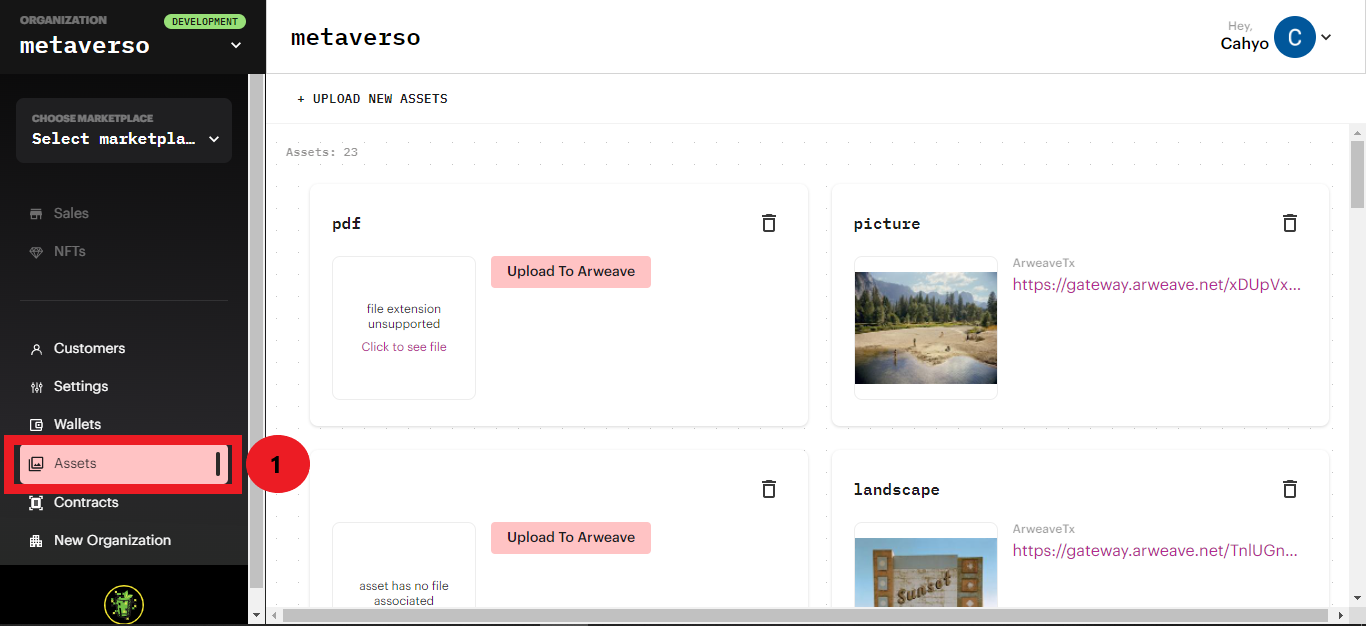Click the Contracts frame icon

pyautogui.click(x=36, y=503)
